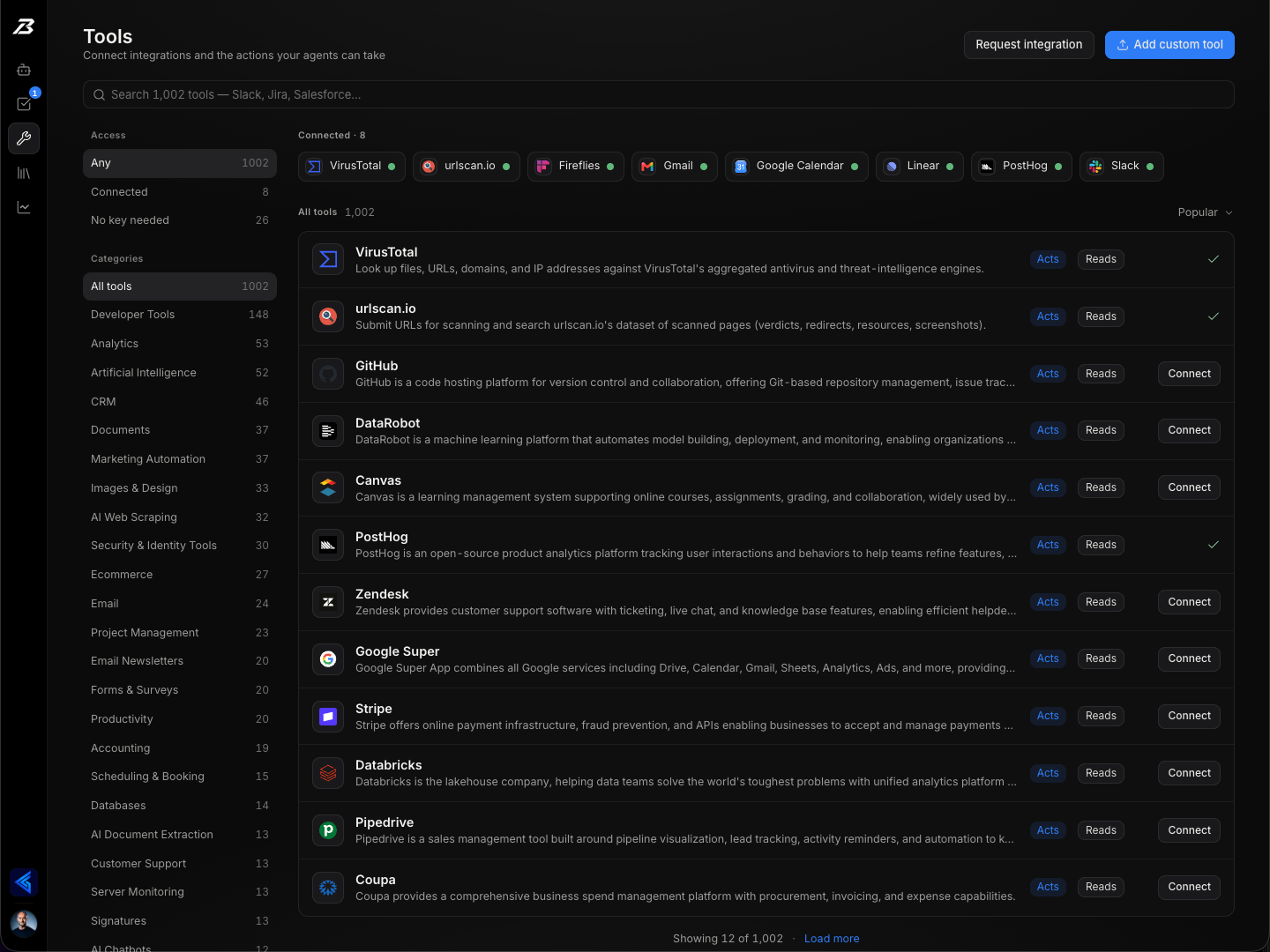Open the VirusTotal connected chip
Viewport: 1270px width, 952px height.
pos(352,166)
